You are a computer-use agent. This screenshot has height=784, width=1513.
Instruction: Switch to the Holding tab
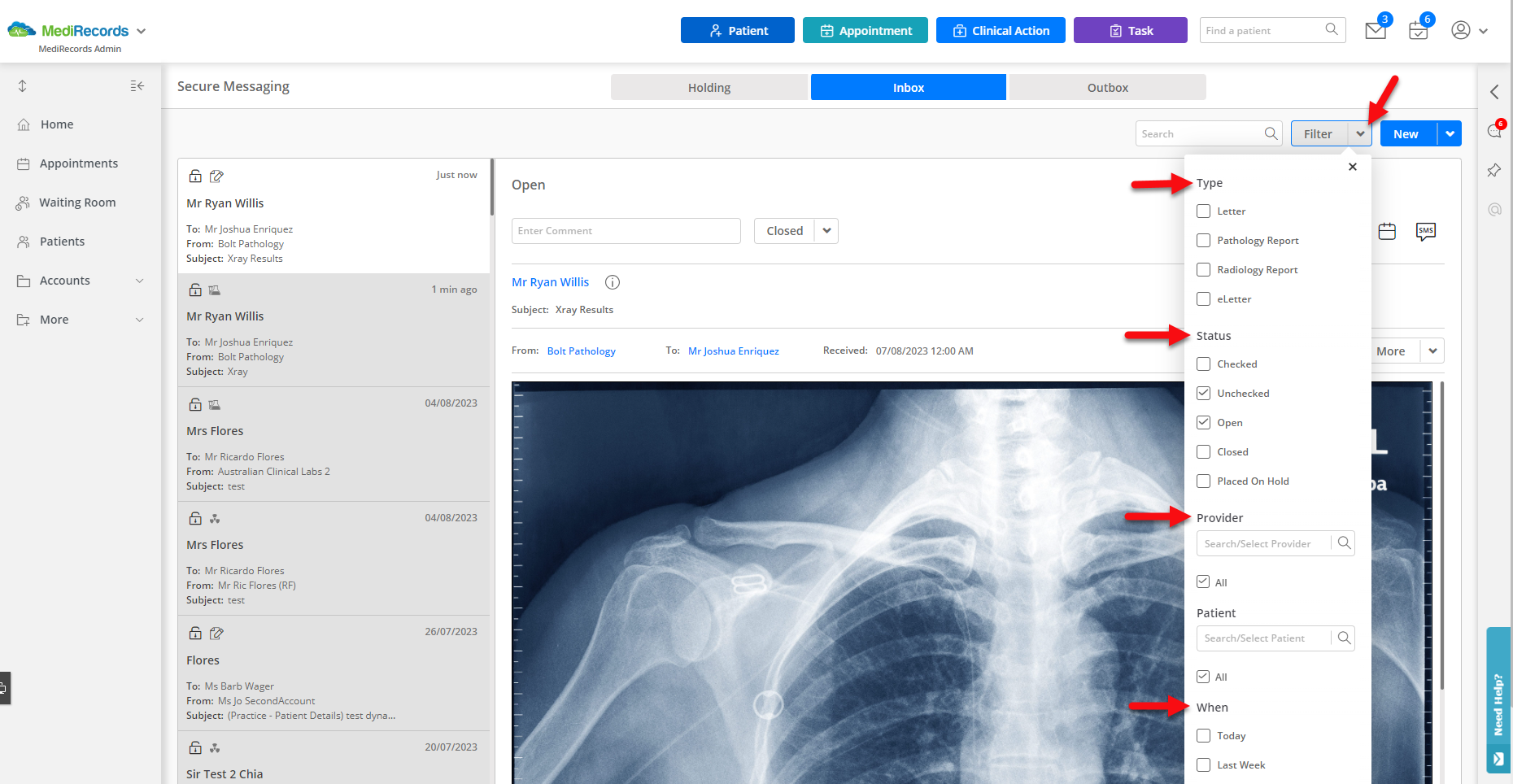709,87
